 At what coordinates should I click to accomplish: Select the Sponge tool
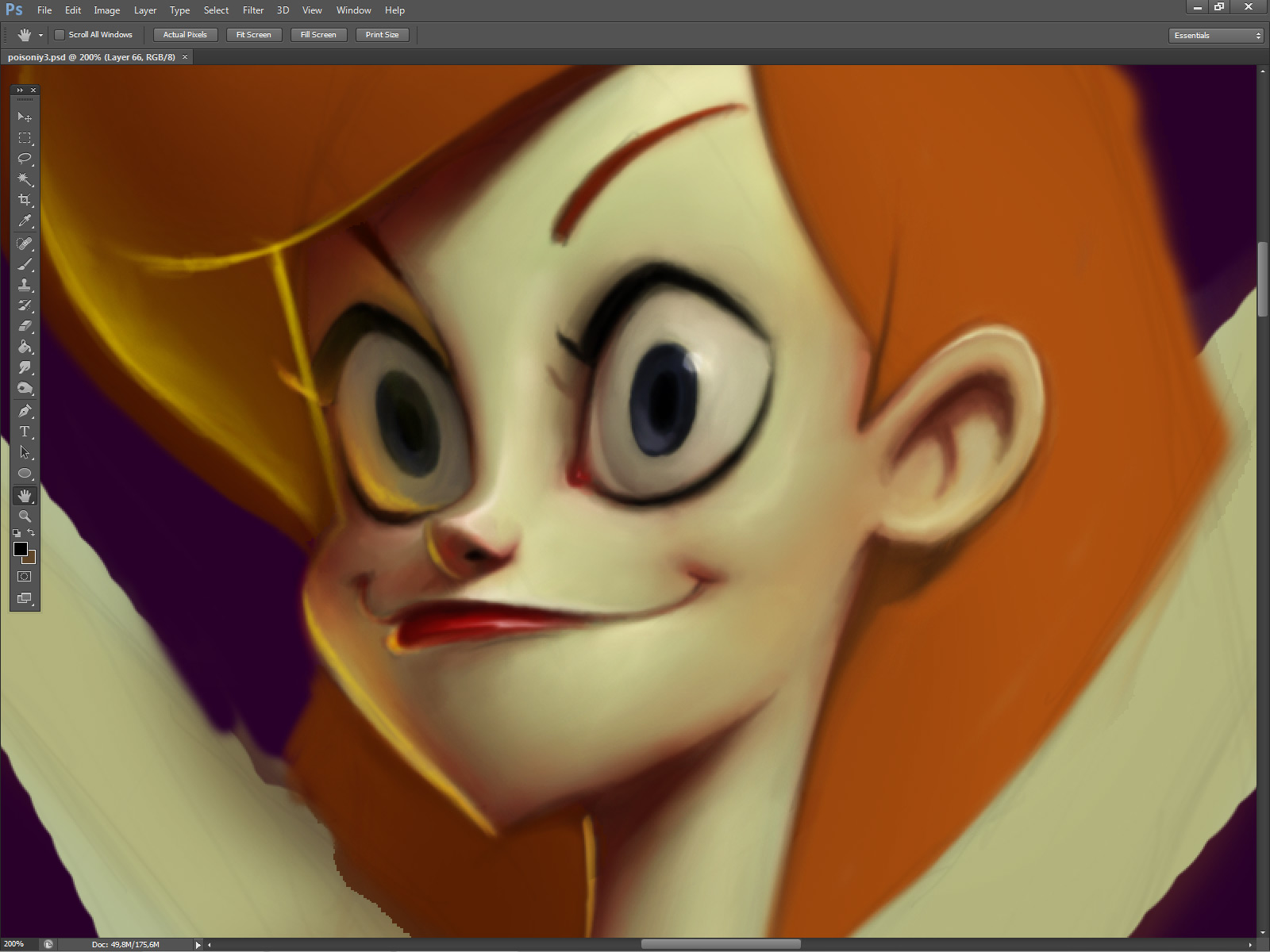[x=25, y=388]
